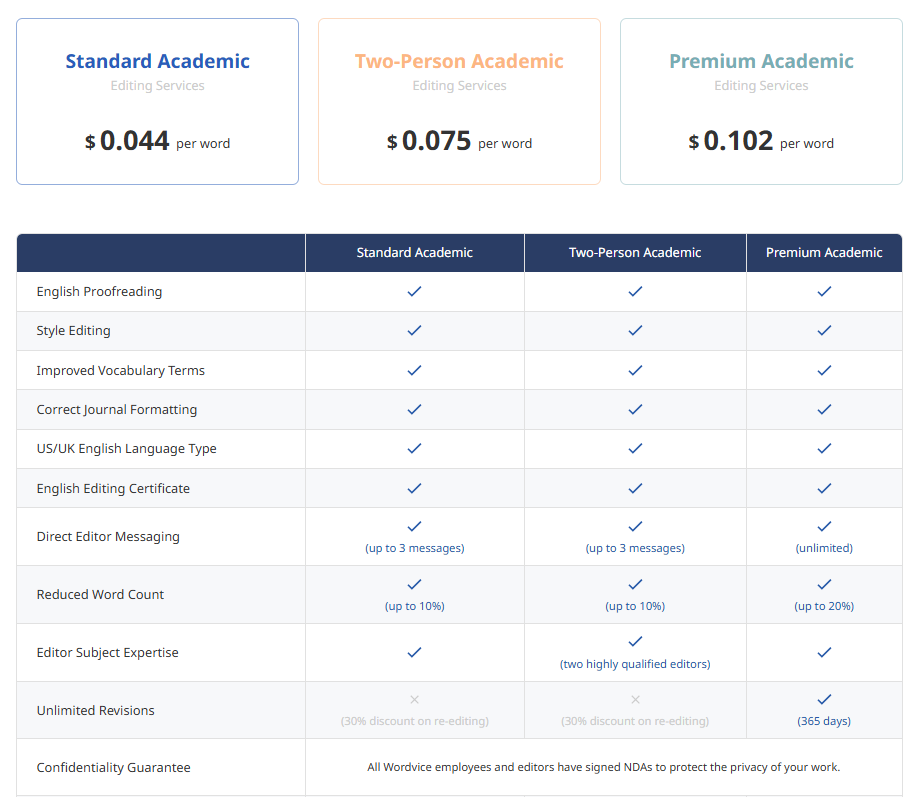This screenshot has height=797, width=919.
Task: Click the US/UK English Language Type label
Action: pyautogui.click(x=126, y=449)
